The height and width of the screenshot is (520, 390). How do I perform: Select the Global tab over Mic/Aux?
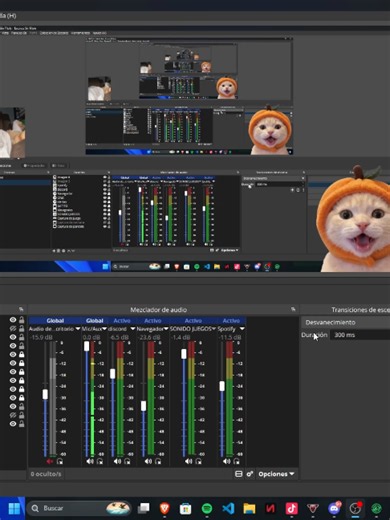coord(94,320)
